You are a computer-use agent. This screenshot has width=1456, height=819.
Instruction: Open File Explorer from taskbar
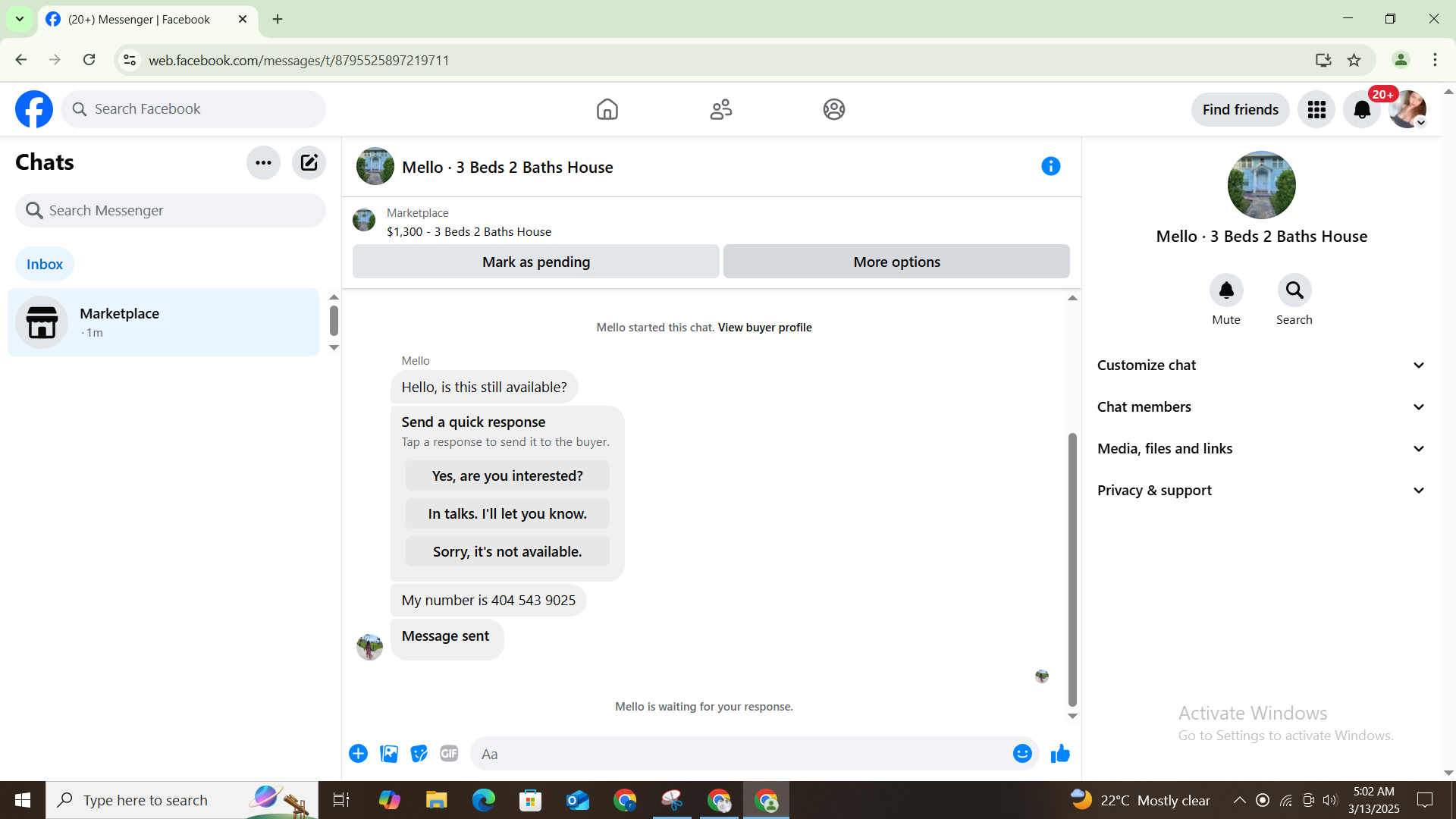[x=437, y=800]
